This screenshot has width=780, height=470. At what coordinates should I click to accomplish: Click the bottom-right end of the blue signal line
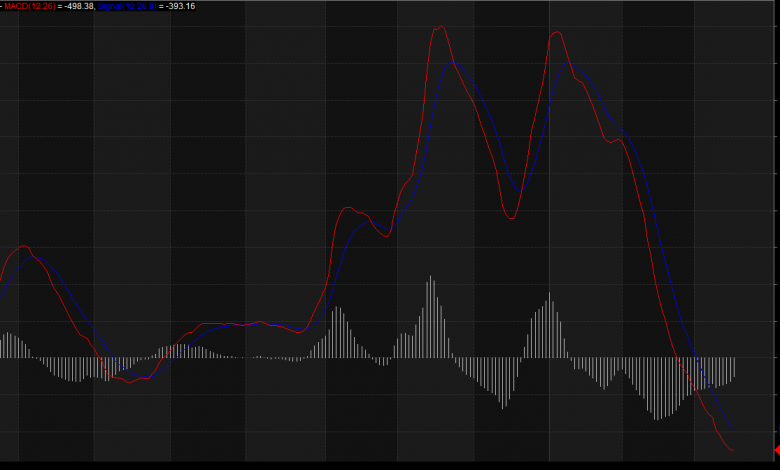[x=733, y=428]
